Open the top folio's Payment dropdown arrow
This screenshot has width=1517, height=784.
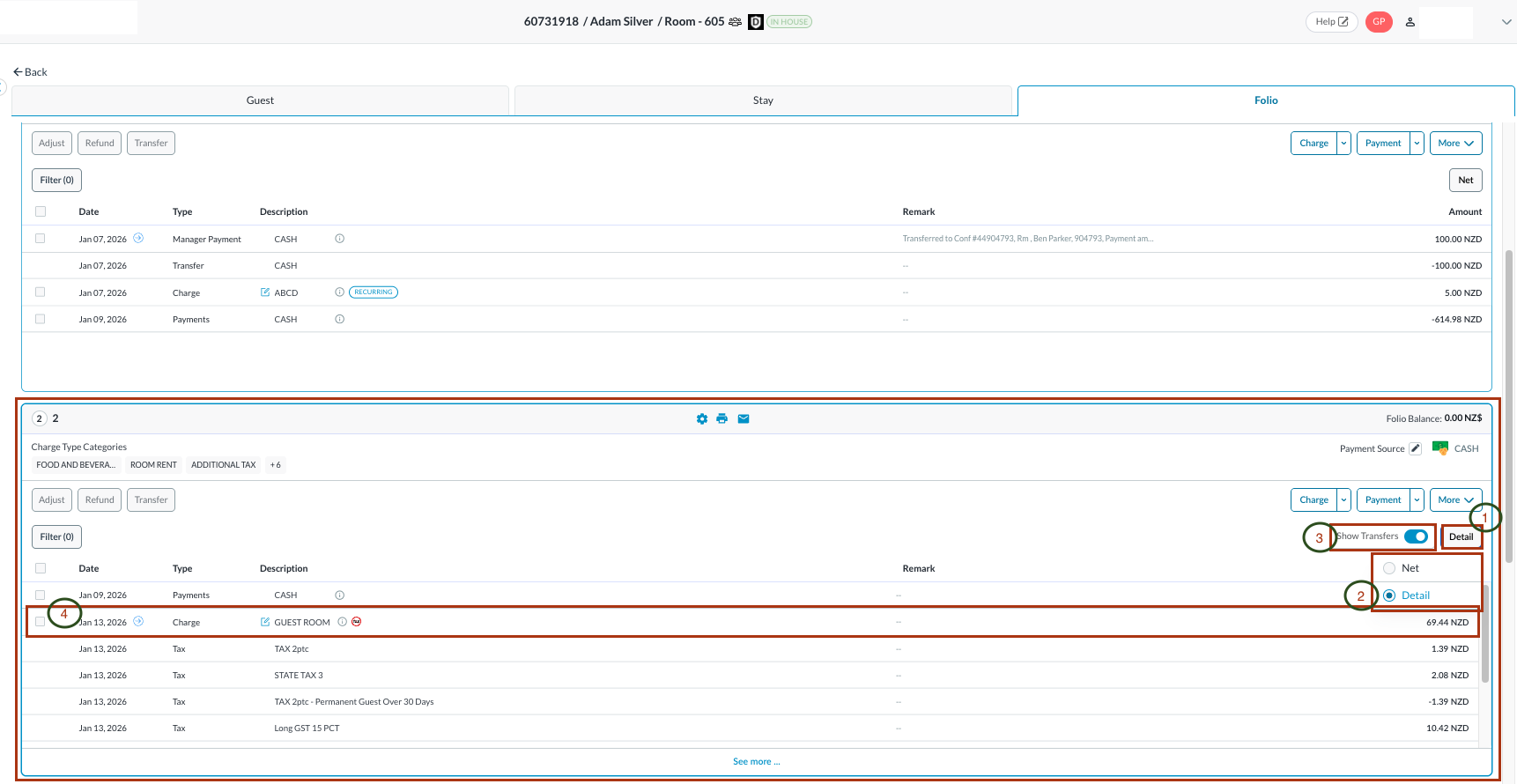[x=1417, y=144]
